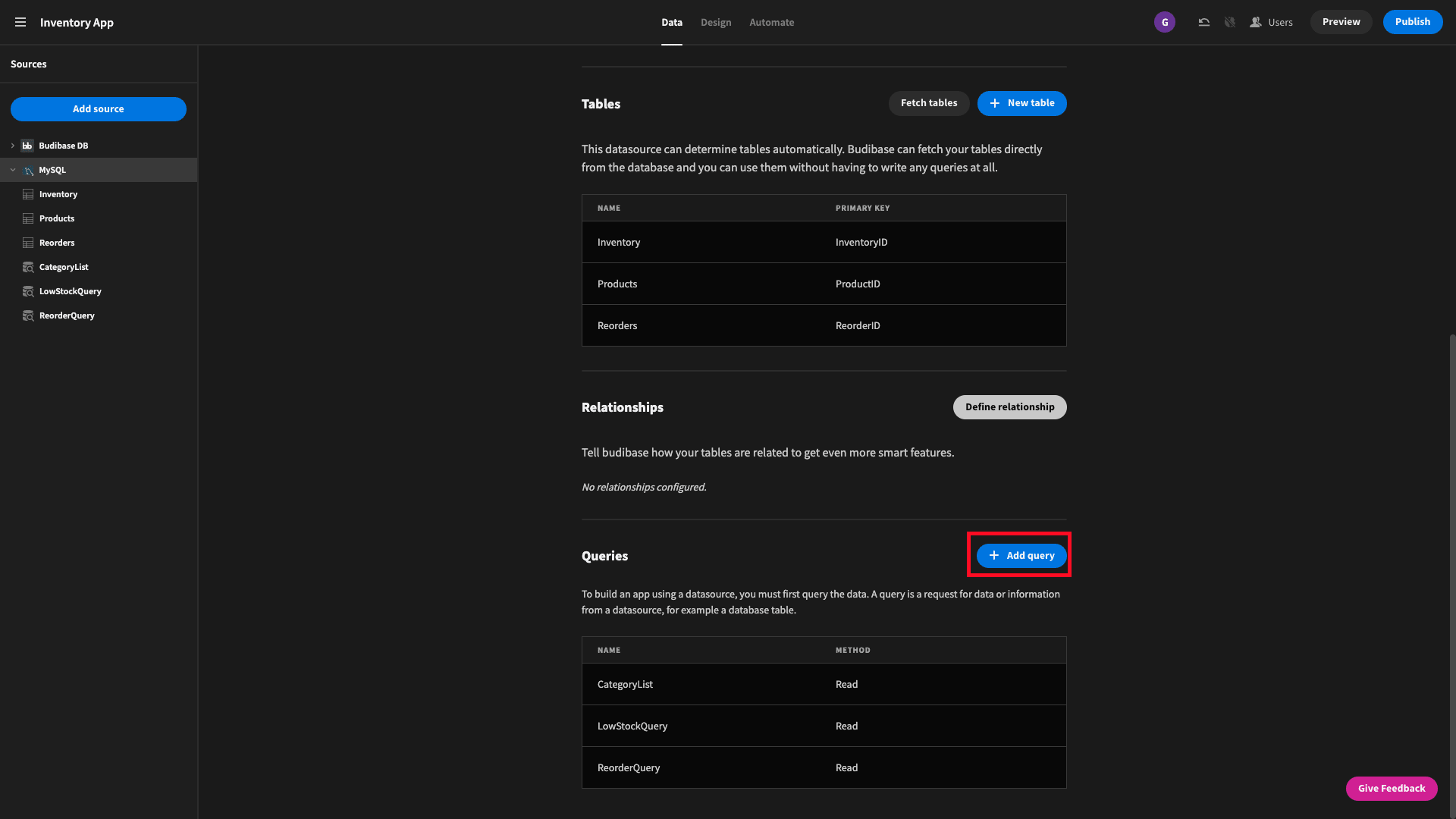Select the Data tab
This screenshot has width=1456, height=819.
[x=671, y=22]
